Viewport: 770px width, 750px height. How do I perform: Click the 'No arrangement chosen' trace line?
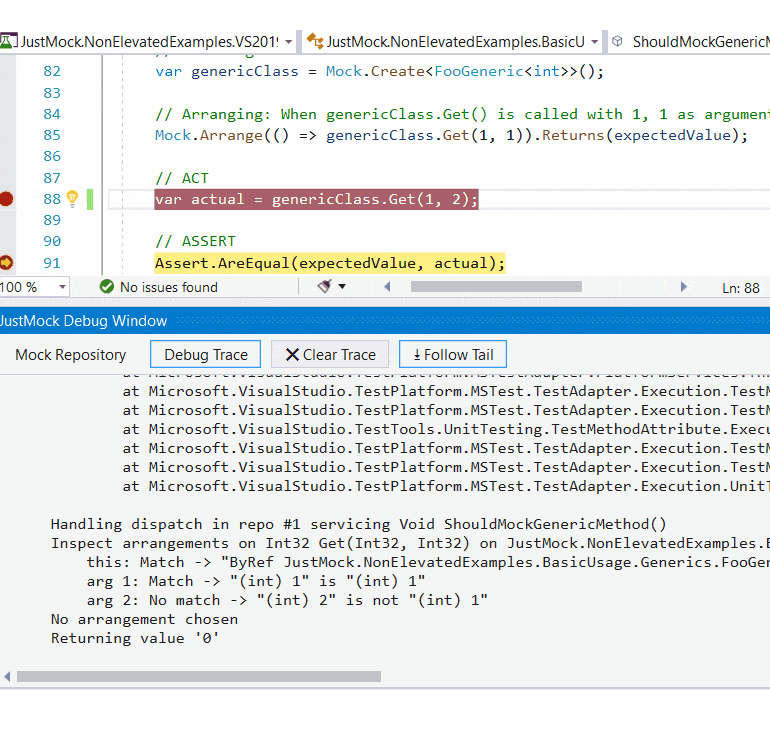tap(144, 619)
